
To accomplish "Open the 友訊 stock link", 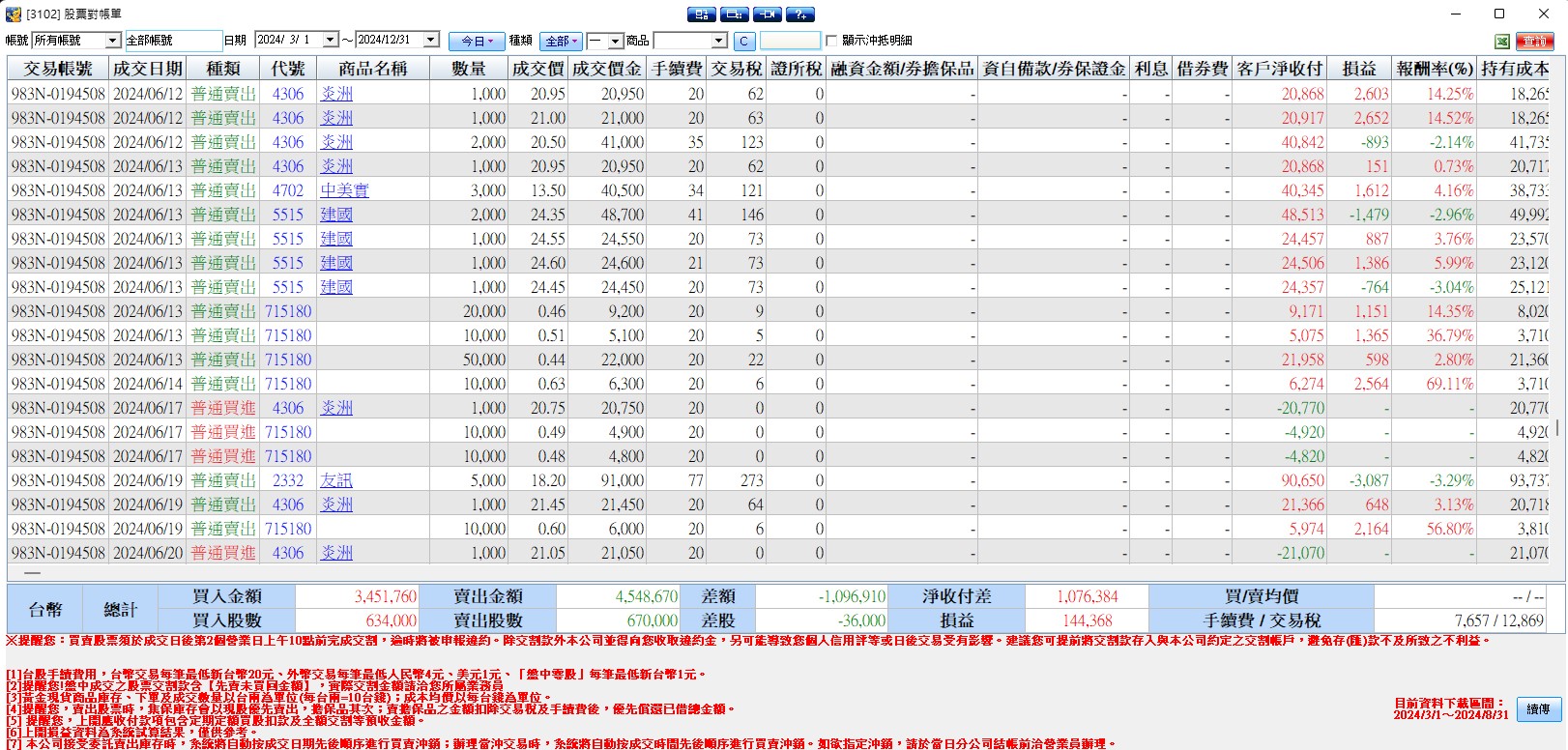I will (x=336, y=480).
